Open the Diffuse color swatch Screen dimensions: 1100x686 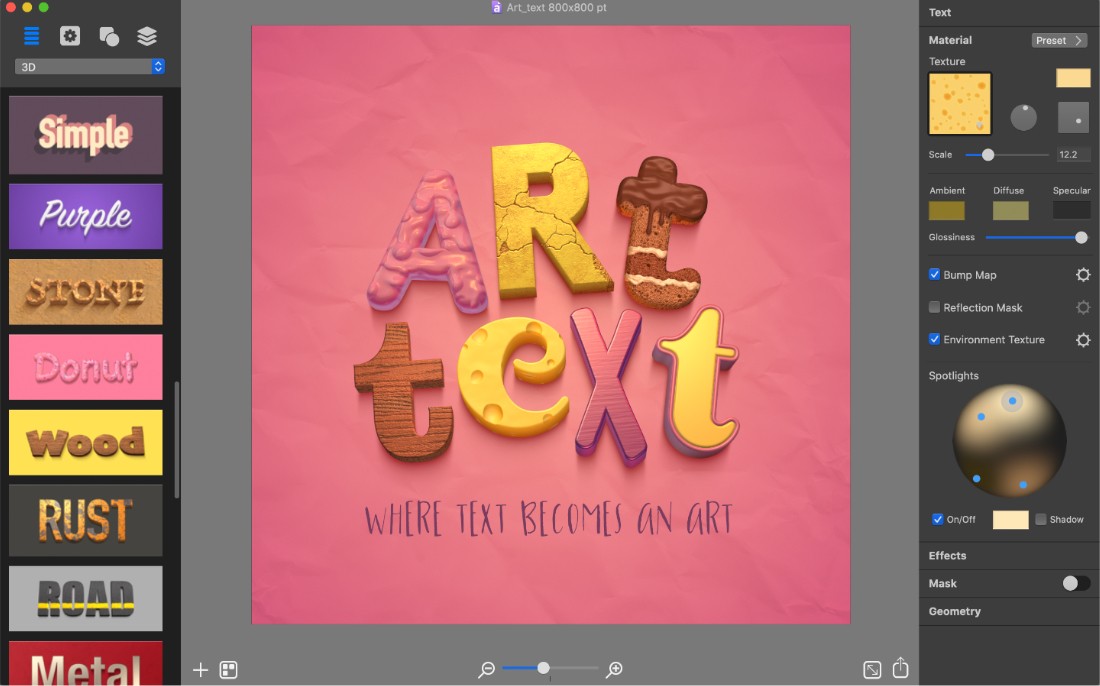(1010, 210)
